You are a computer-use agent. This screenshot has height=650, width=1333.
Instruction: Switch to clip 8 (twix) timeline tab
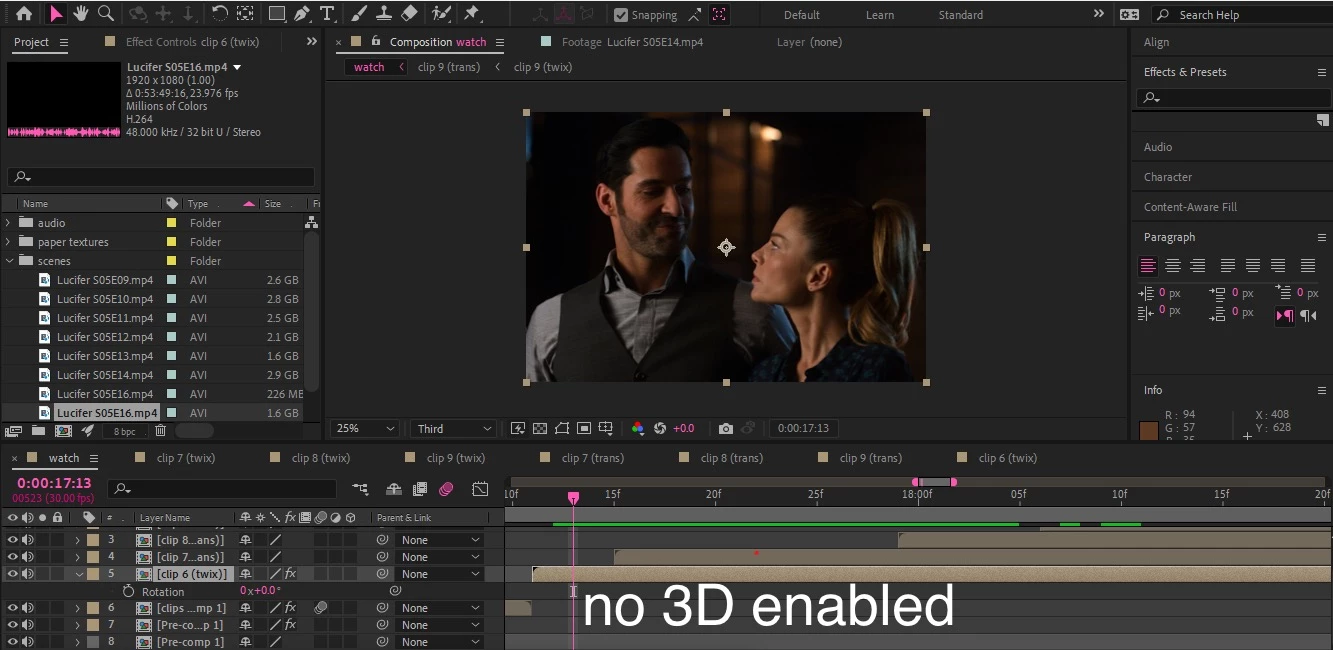click(320, 458)
